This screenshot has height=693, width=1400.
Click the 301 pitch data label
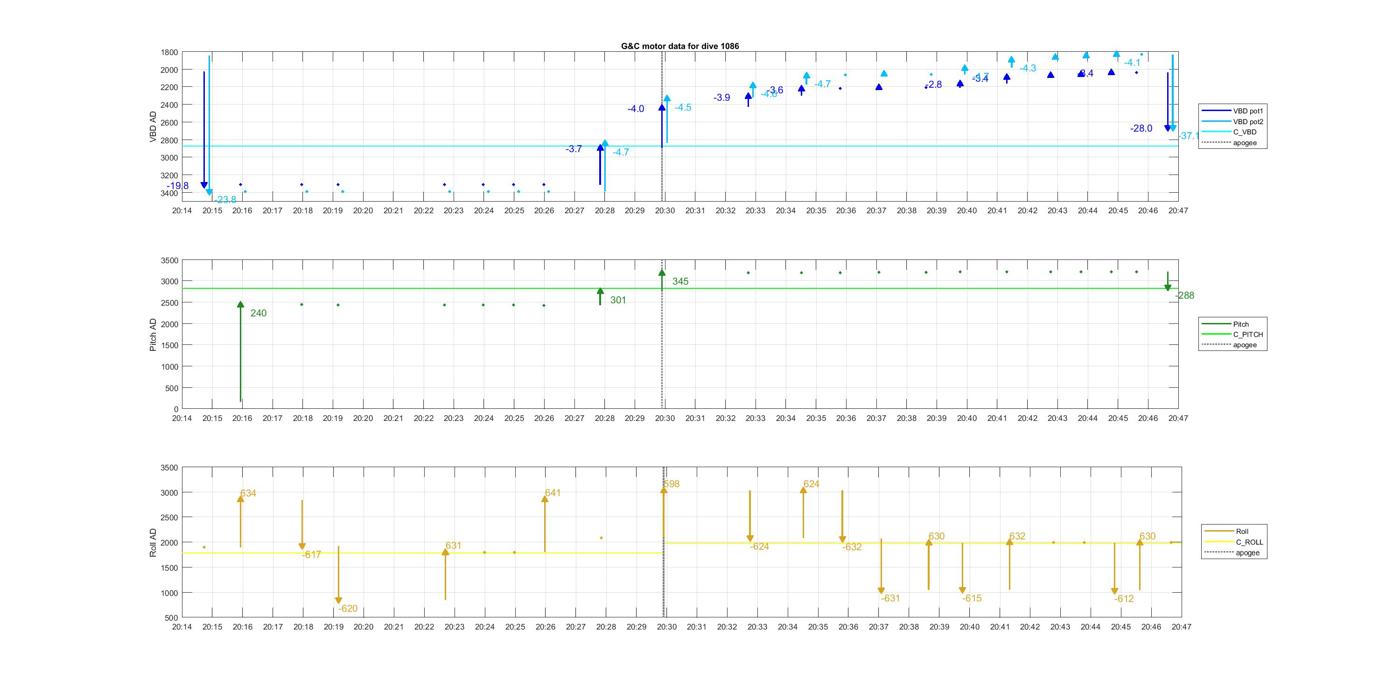[x=618, y=300]
